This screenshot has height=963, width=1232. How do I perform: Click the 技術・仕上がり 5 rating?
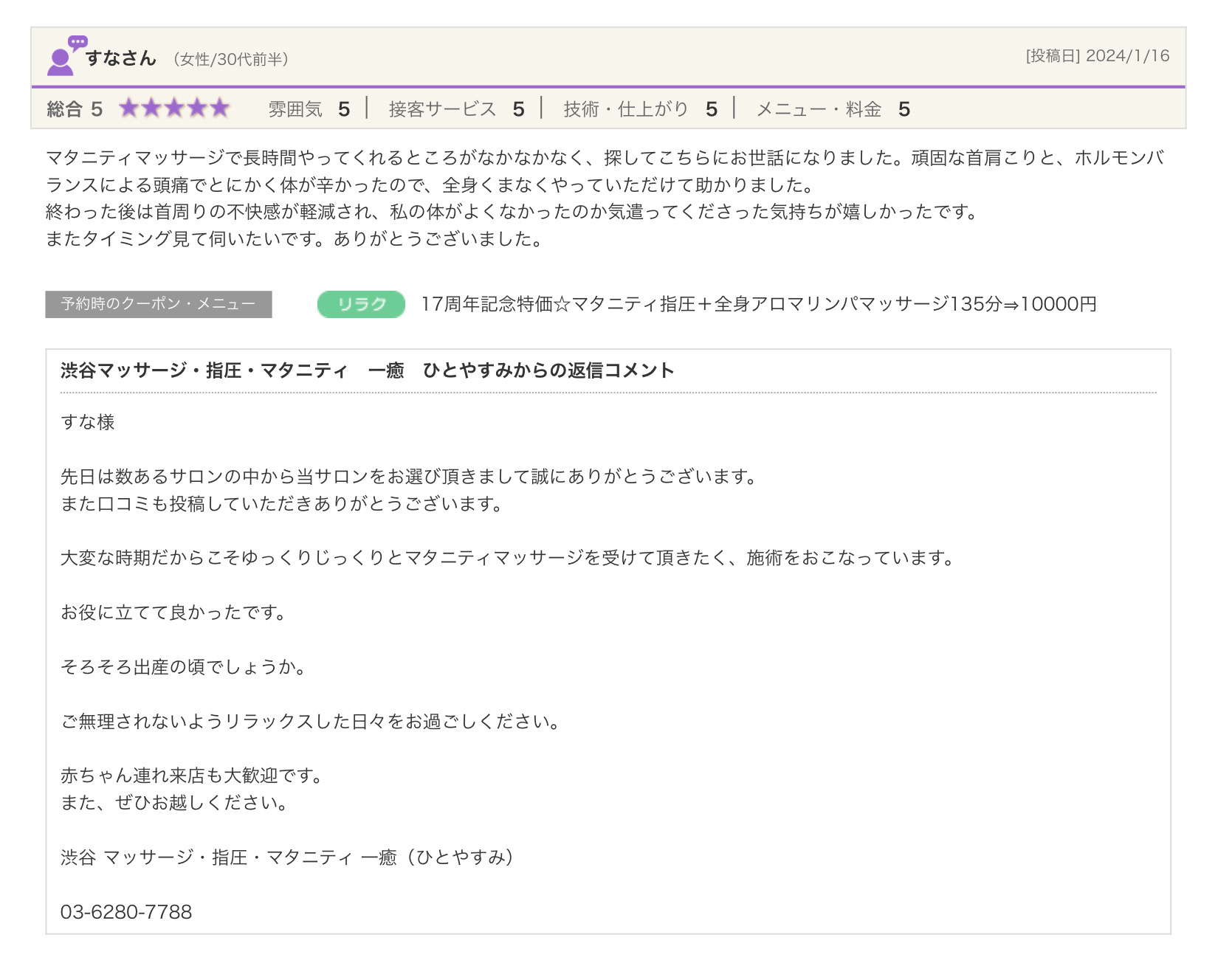coord(640,109)
